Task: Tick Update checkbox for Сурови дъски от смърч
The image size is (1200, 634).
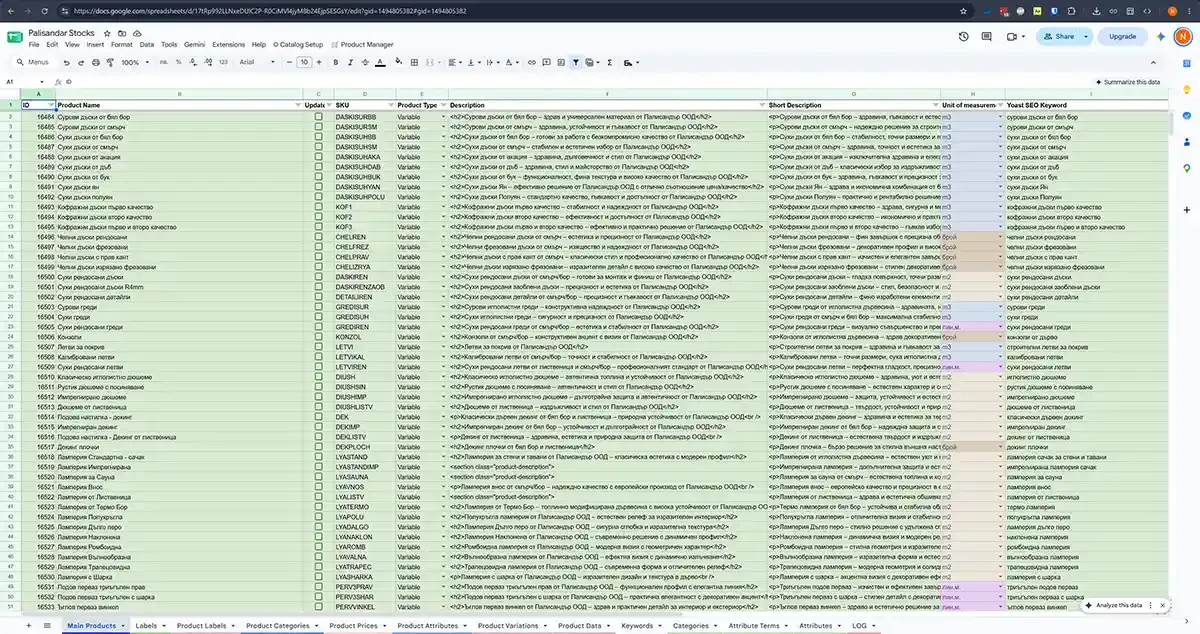Action: 319,126
